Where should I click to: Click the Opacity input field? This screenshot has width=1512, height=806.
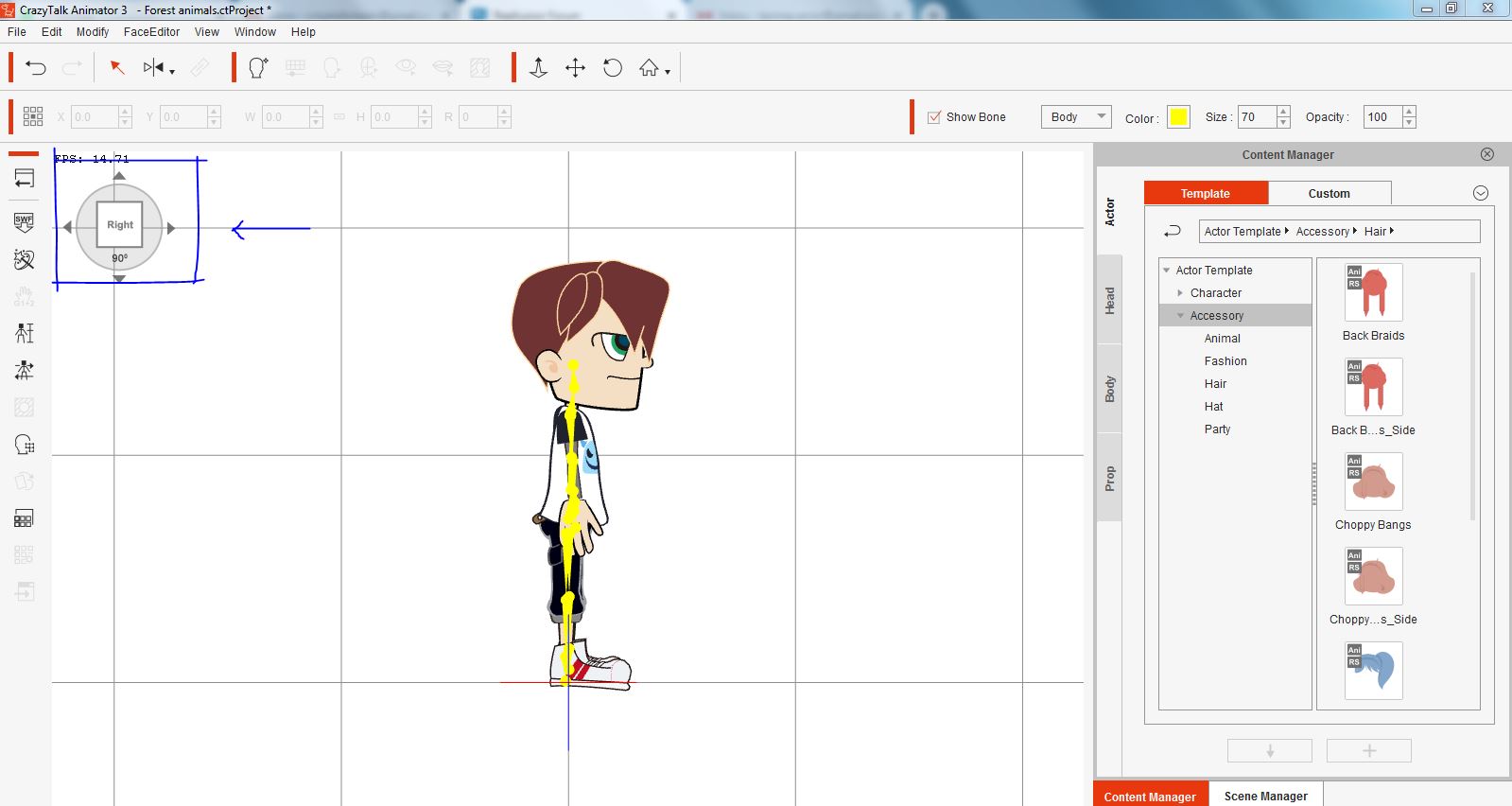point(1382,116)
